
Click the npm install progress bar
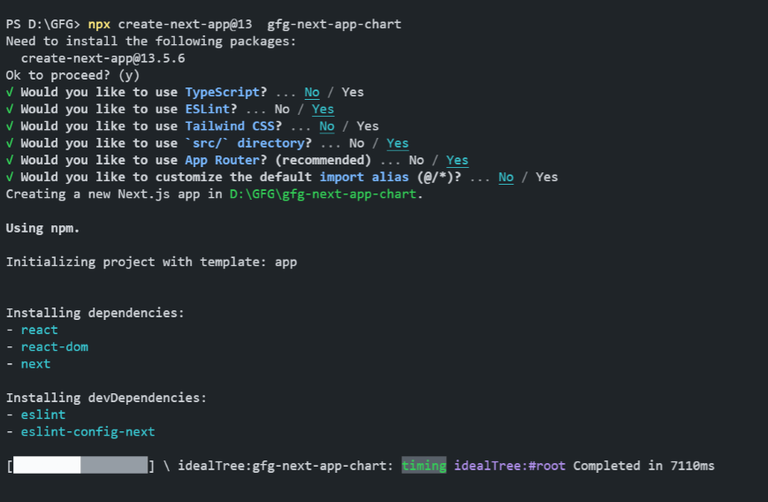pyautogui.click(x=81, y=466)
